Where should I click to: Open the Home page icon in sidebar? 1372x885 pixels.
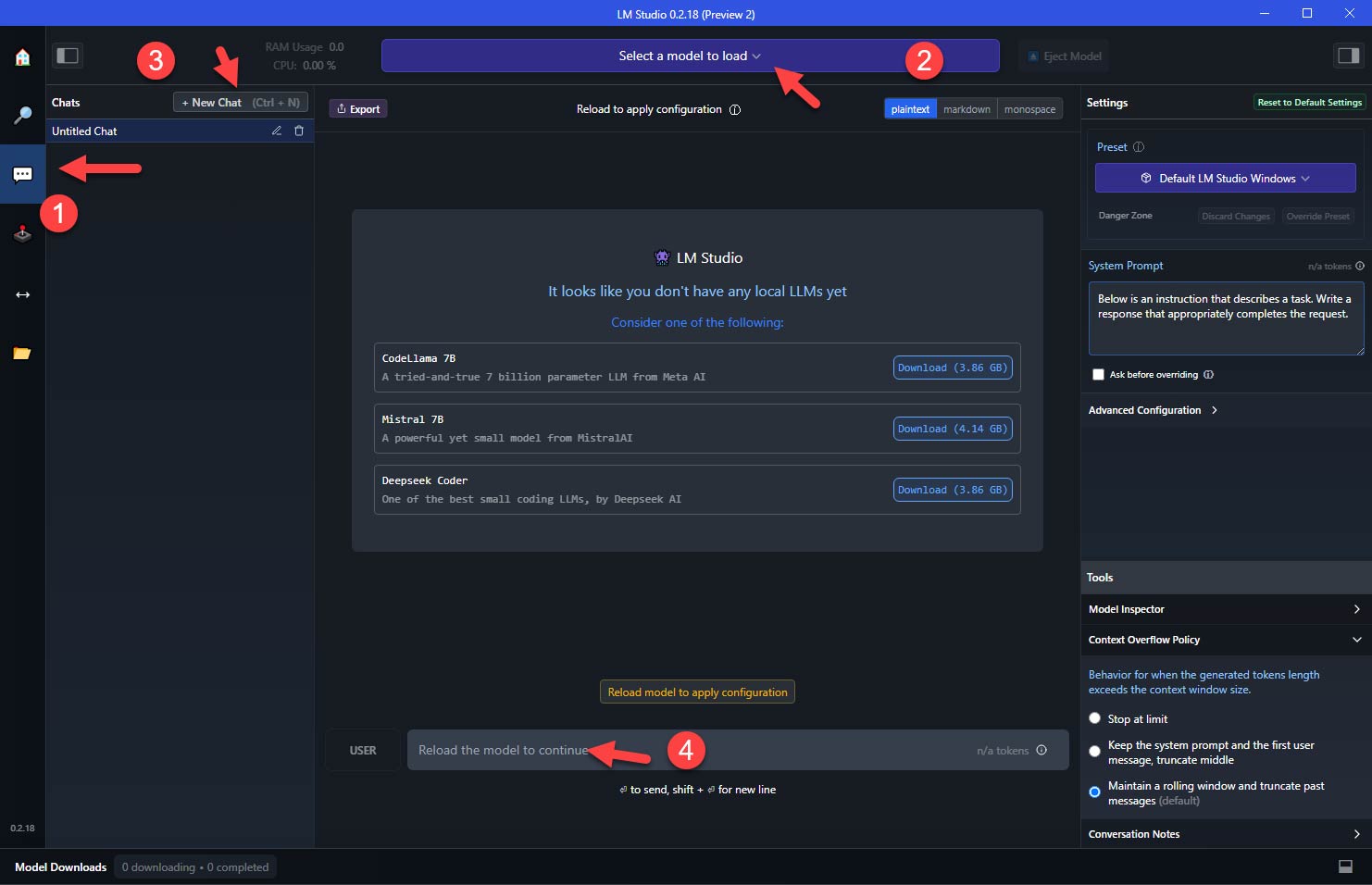(x=22, y=57)
